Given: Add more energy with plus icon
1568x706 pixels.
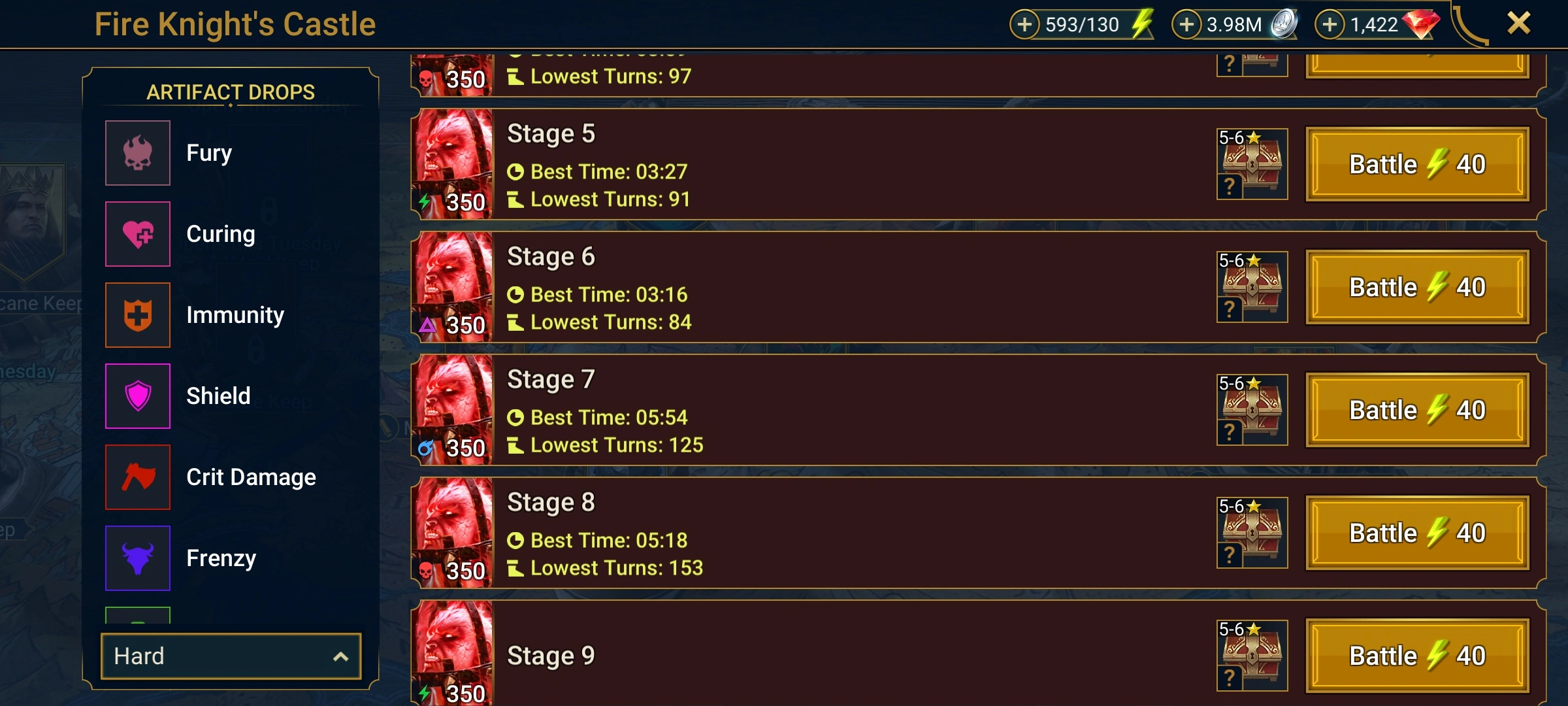Looking at the screenshot, I should click(1025, 25).
